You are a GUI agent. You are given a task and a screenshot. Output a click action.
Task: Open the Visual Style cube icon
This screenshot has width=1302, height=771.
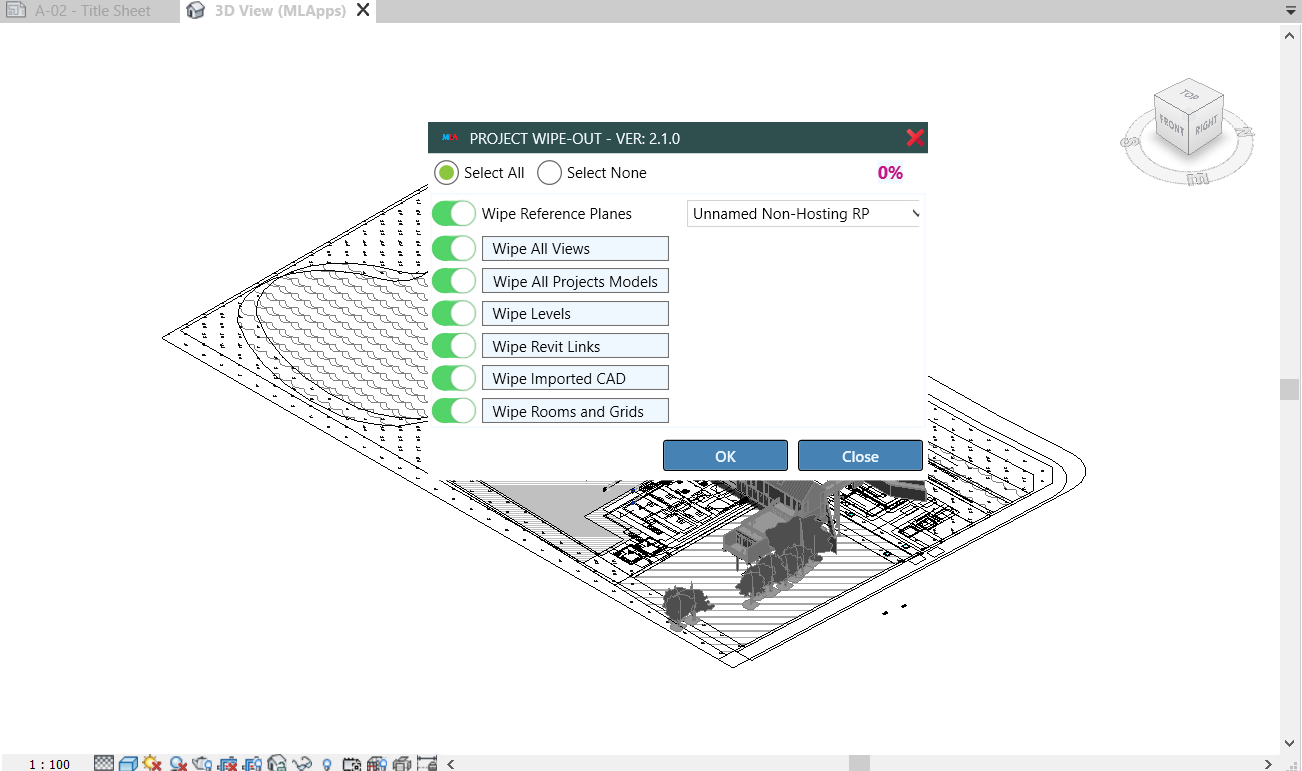[x=128, y=764]
